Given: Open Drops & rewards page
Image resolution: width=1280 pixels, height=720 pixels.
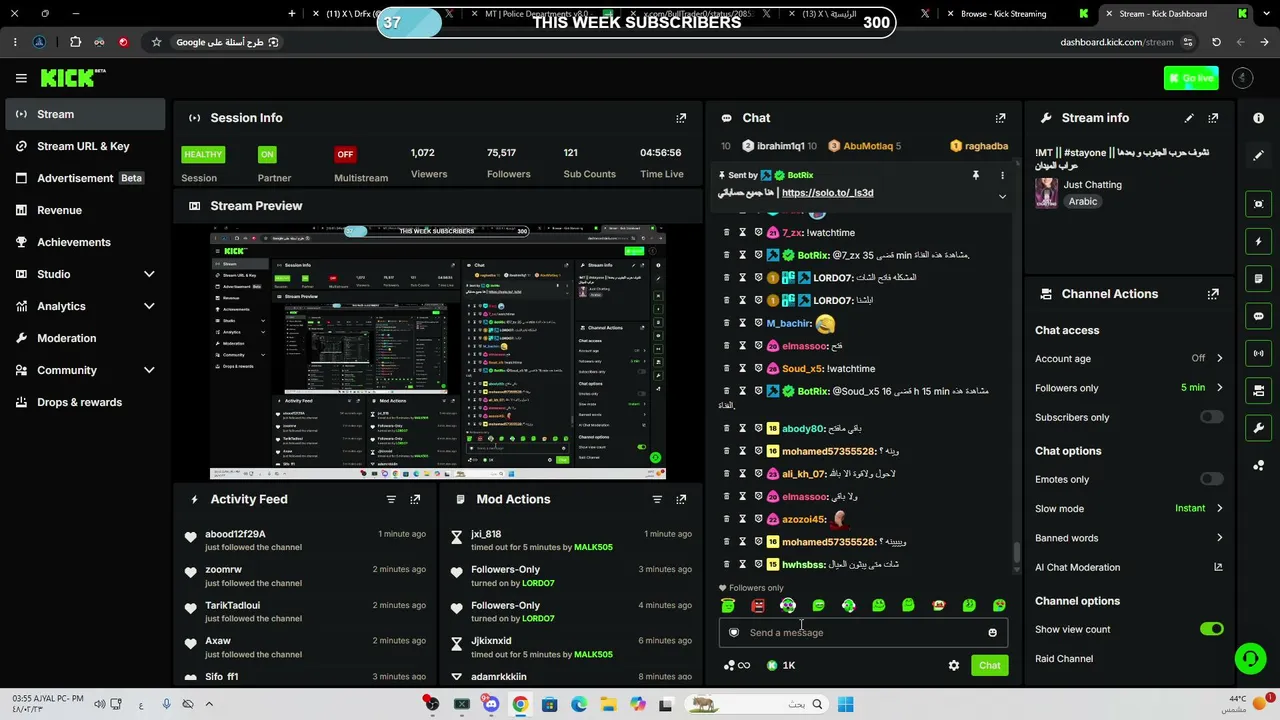Looking at the screenshot, I should coord(85,402).
